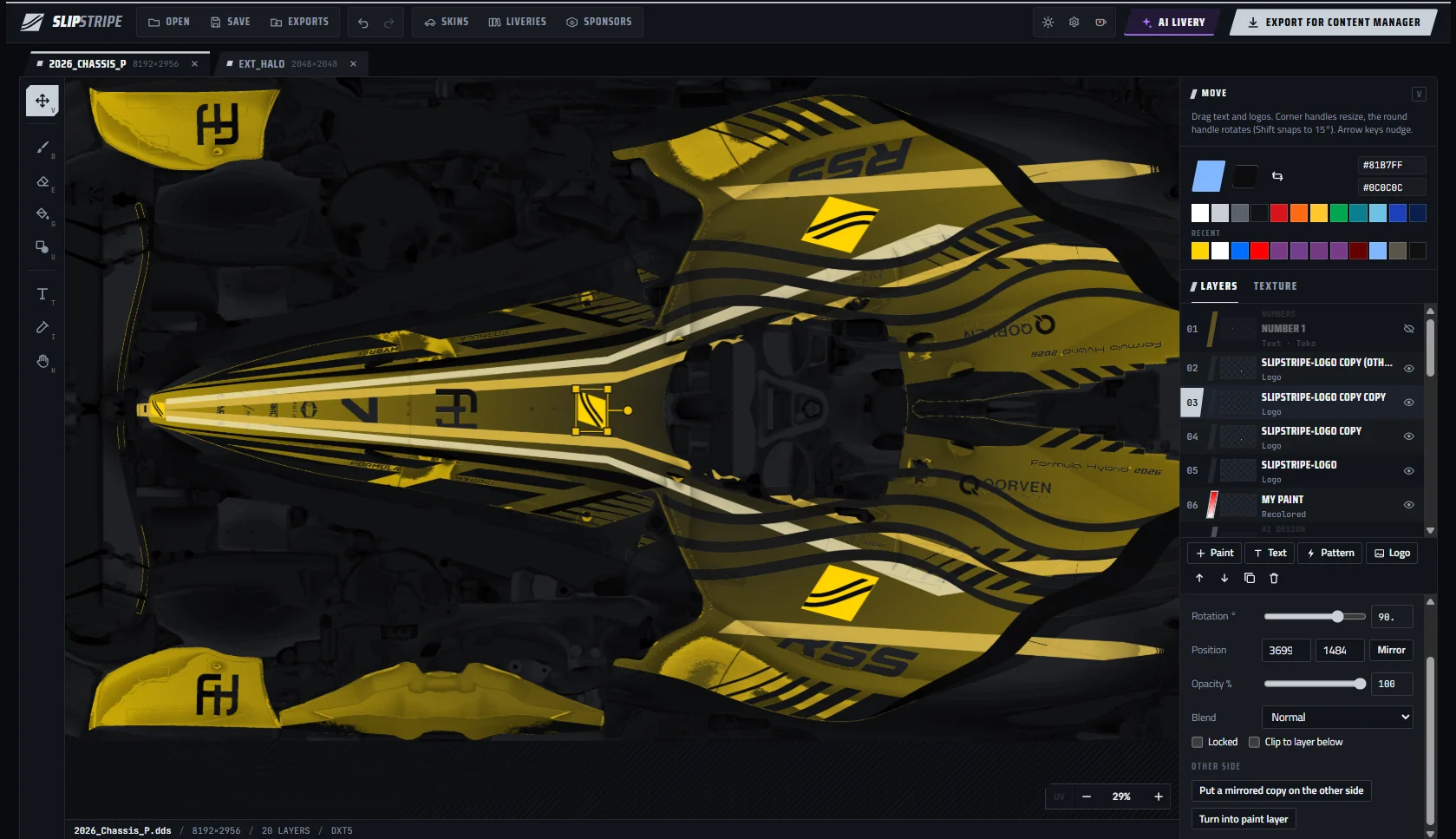This screenshot has width=1456, height=839.
Task: Enable the Locked checkbox
Action: (1198, 742)
